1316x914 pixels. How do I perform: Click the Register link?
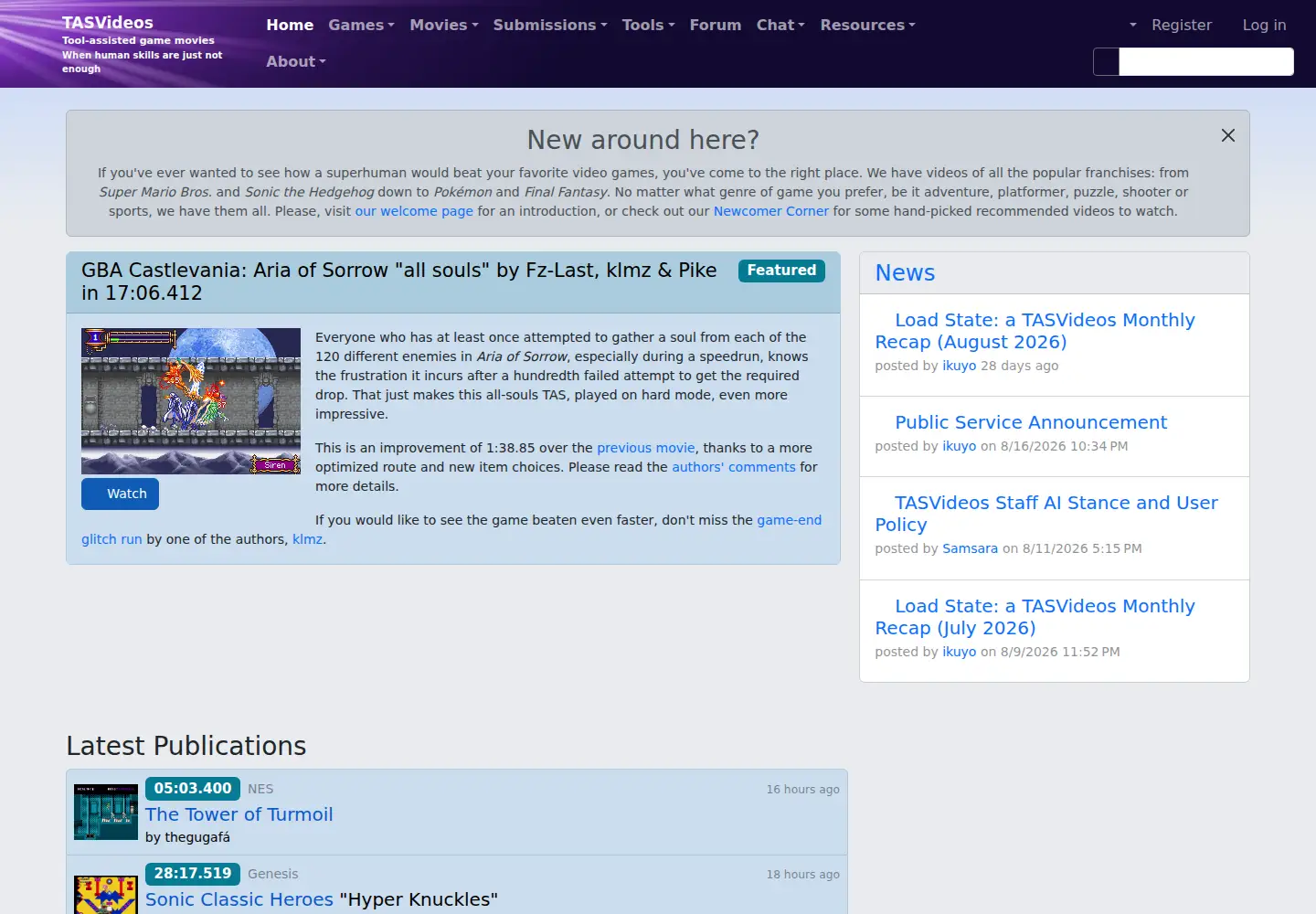pos(1182,25)
